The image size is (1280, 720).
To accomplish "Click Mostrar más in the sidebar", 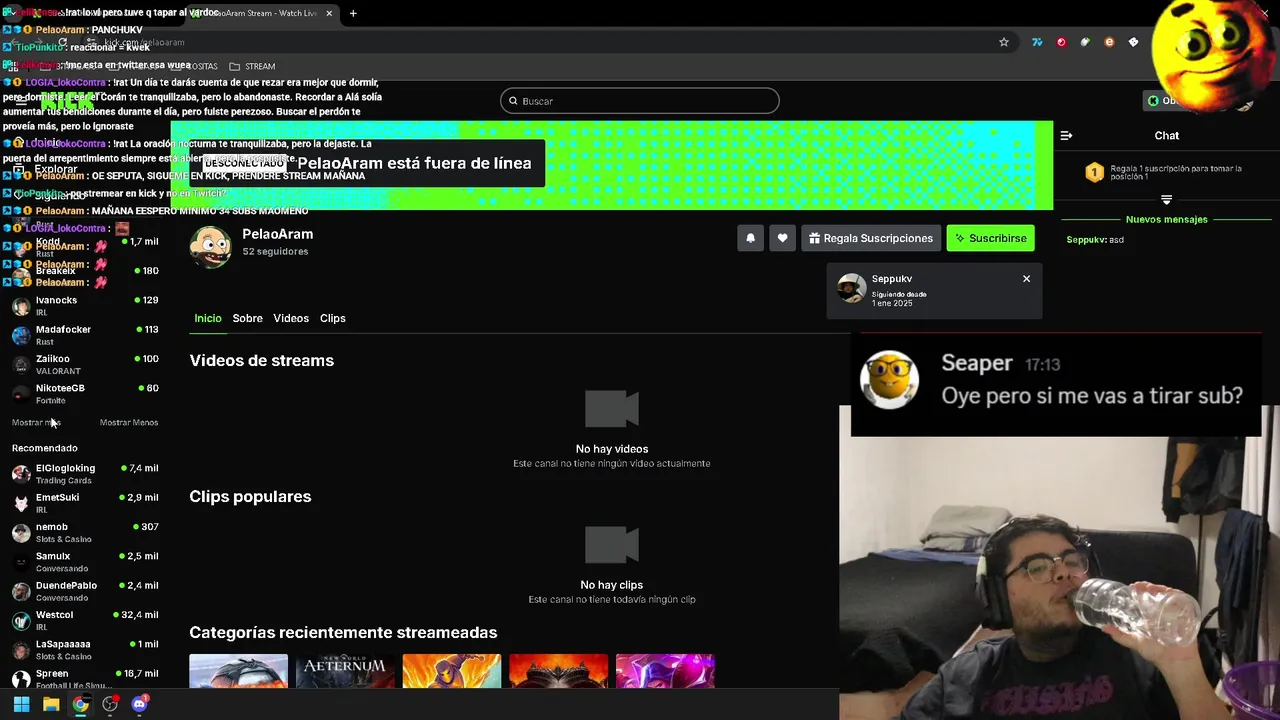I will pos(36,422).
